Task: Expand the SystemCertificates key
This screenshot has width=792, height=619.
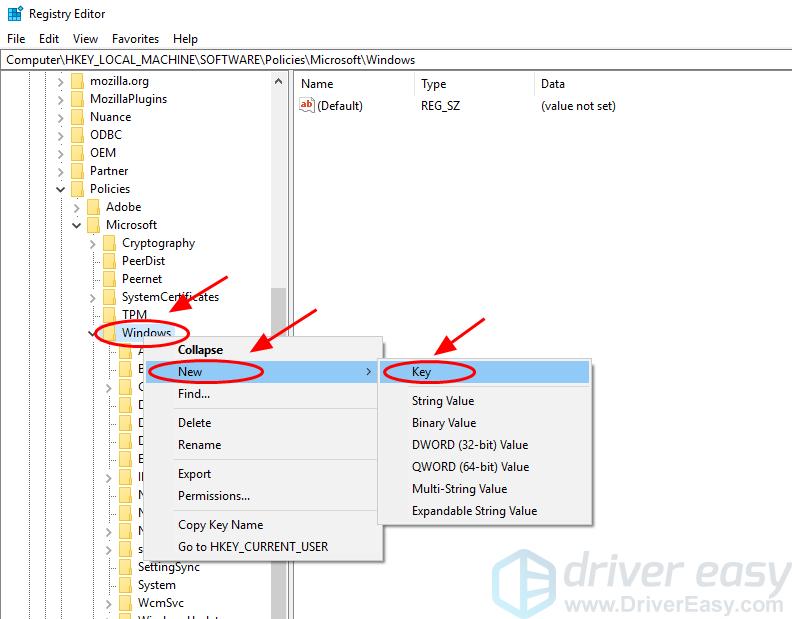Action: tap(93, 298)
